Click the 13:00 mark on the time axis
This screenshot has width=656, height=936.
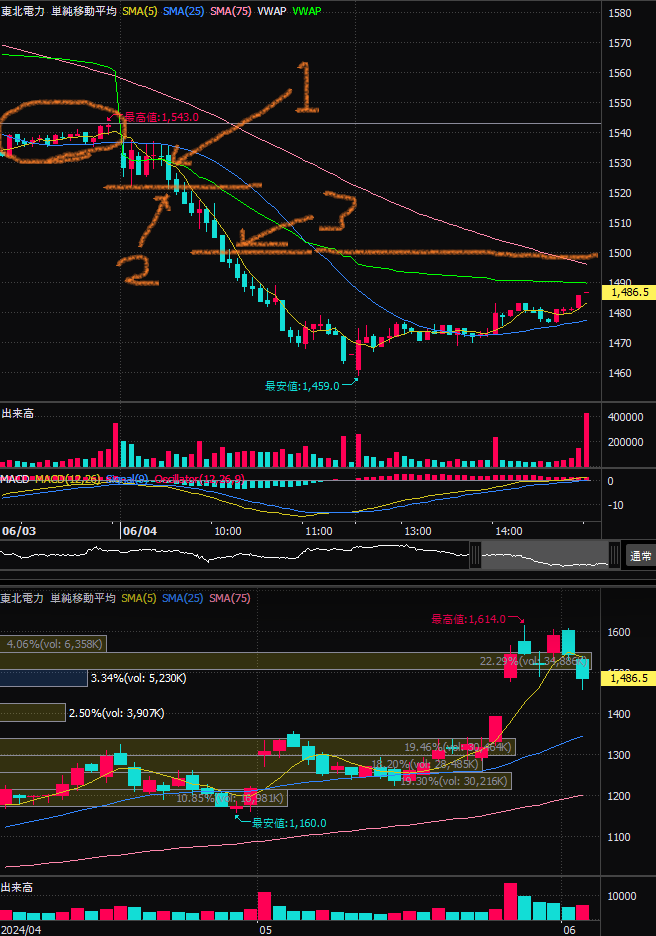(x=418, y=531)
